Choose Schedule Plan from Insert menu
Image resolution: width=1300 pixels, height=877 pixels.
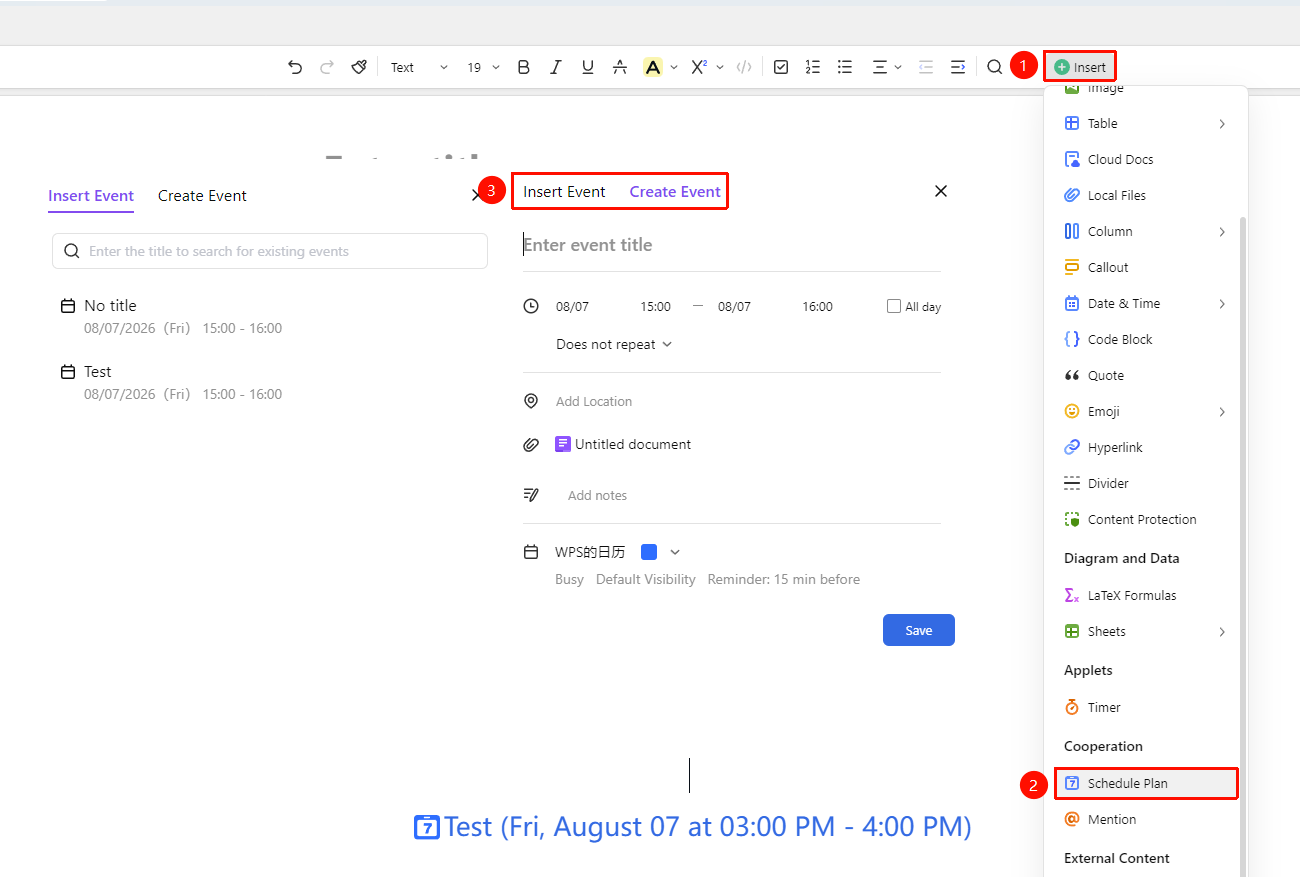pyautogui.click(x=1146, y=783)
